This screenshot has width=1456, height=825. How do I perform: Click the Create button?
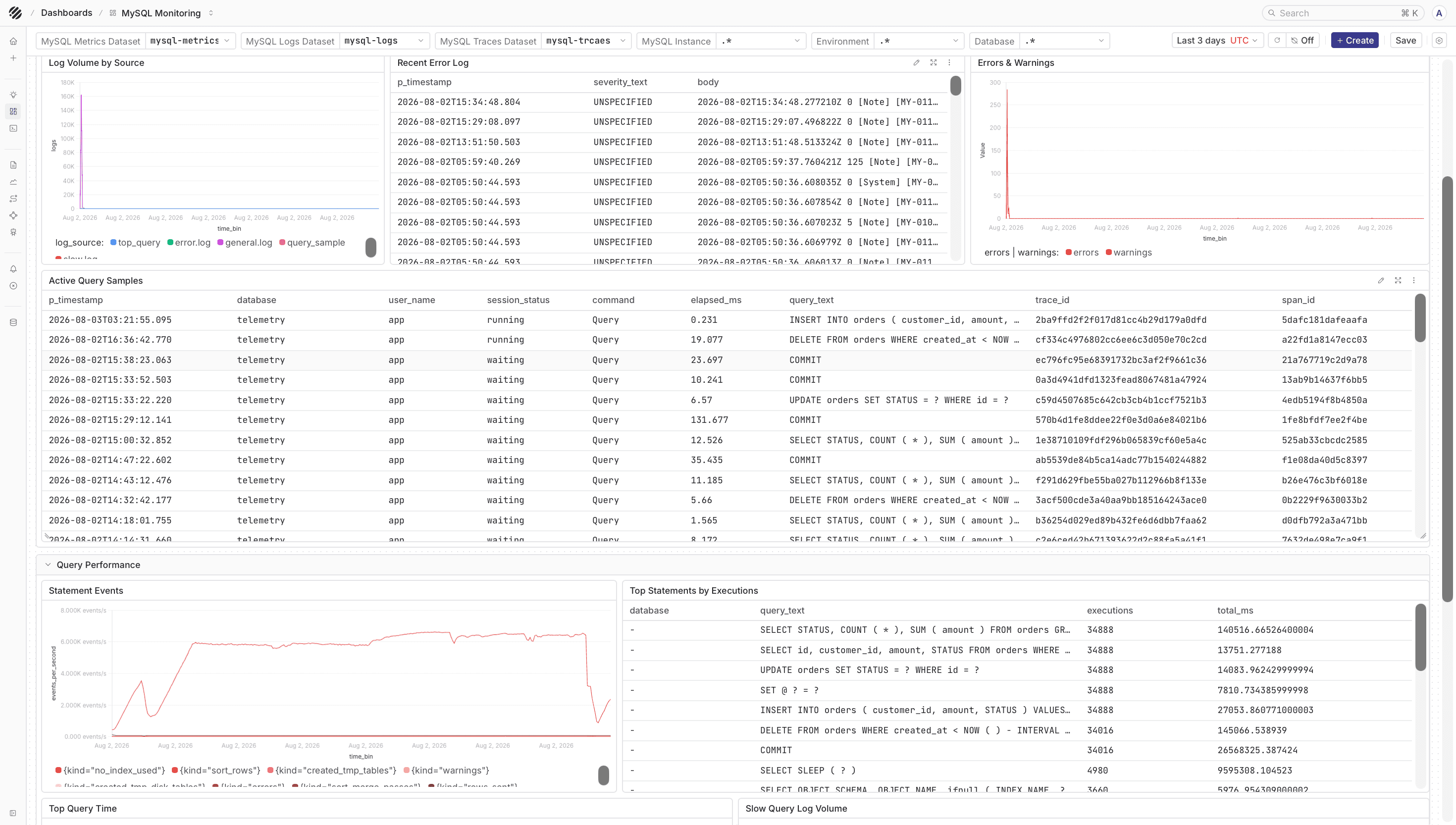pyautogui.click(x=1354, y=40)
